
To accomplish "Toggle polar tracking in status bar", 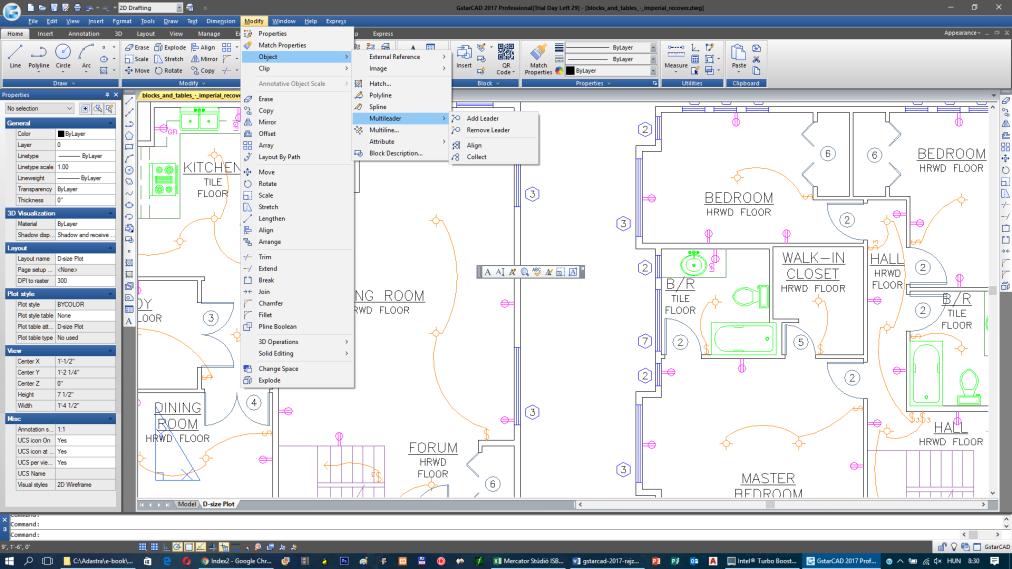I will [177, 546].
